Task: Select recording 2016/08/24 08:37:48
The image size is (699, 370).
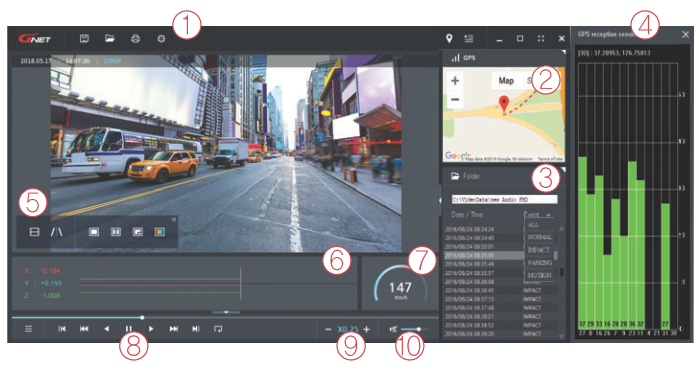Action: (500, 308)
